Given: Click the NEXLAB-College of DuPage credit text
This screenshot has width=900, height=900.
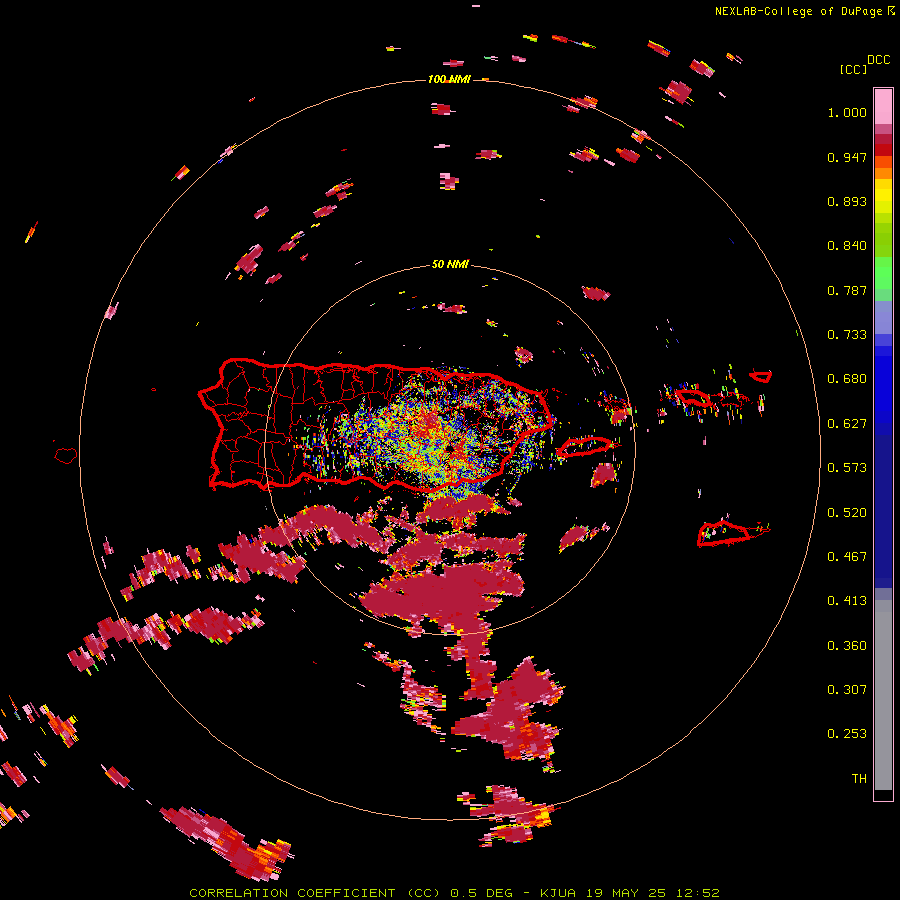Looking at the screenshot, I should (798, 11).
